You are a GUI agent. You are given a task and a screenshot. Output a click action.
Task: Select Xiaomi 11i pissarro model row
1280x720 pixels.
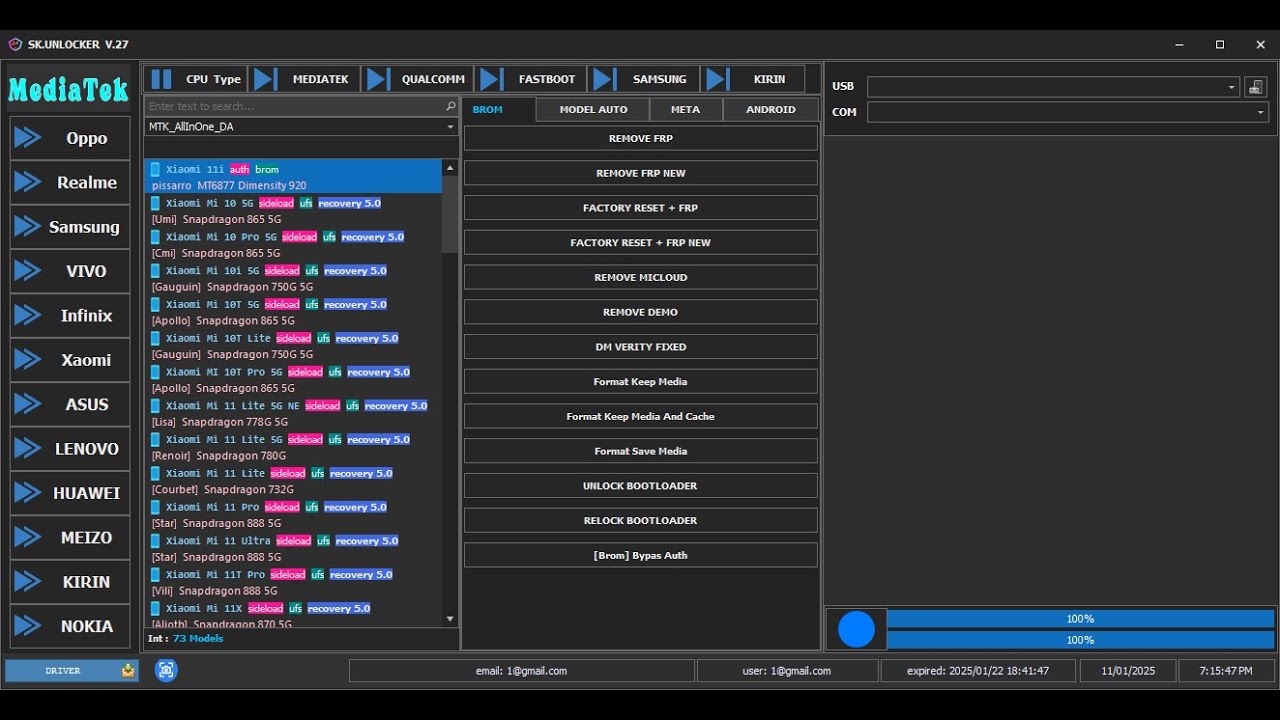pos(293,177)
